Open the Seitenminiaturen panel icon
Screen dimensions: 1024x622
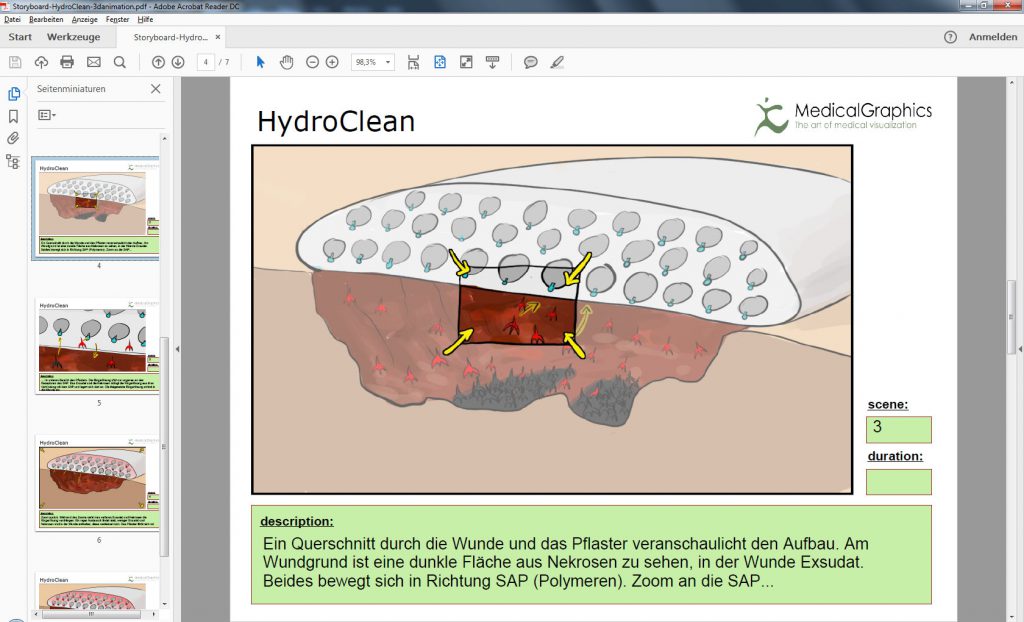(12, 93)
